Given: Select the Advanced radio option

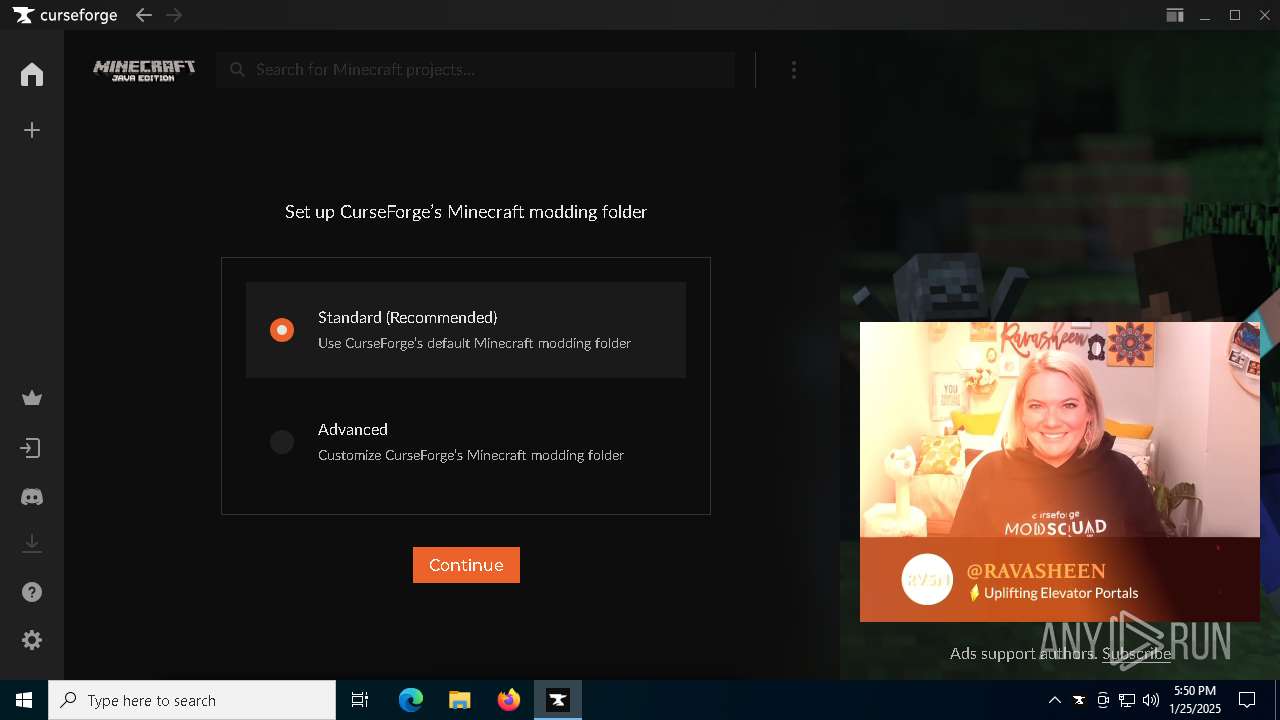Looking at the screenshot, I should pyautogui.click(x=282, y=442).
